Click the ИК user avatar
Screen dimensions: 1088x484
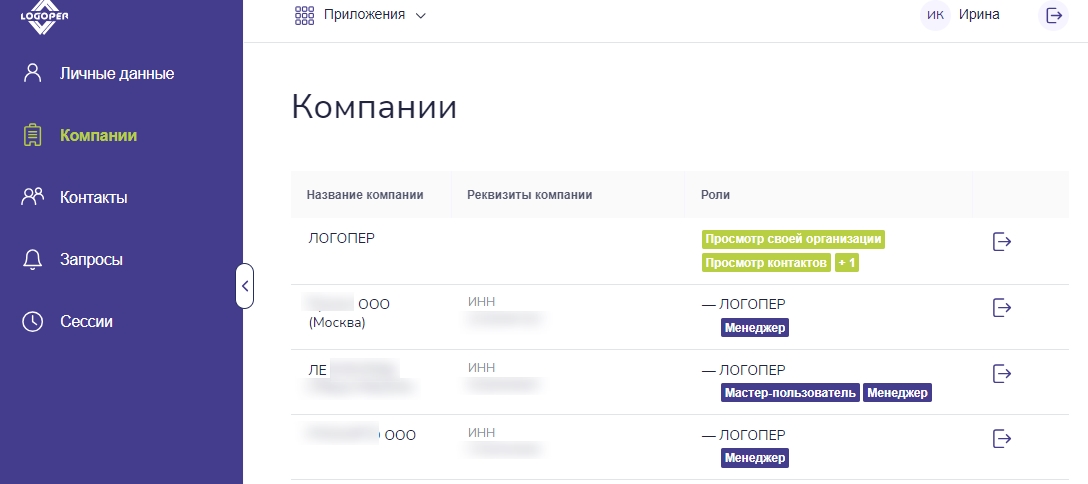[x=935, y=15]
